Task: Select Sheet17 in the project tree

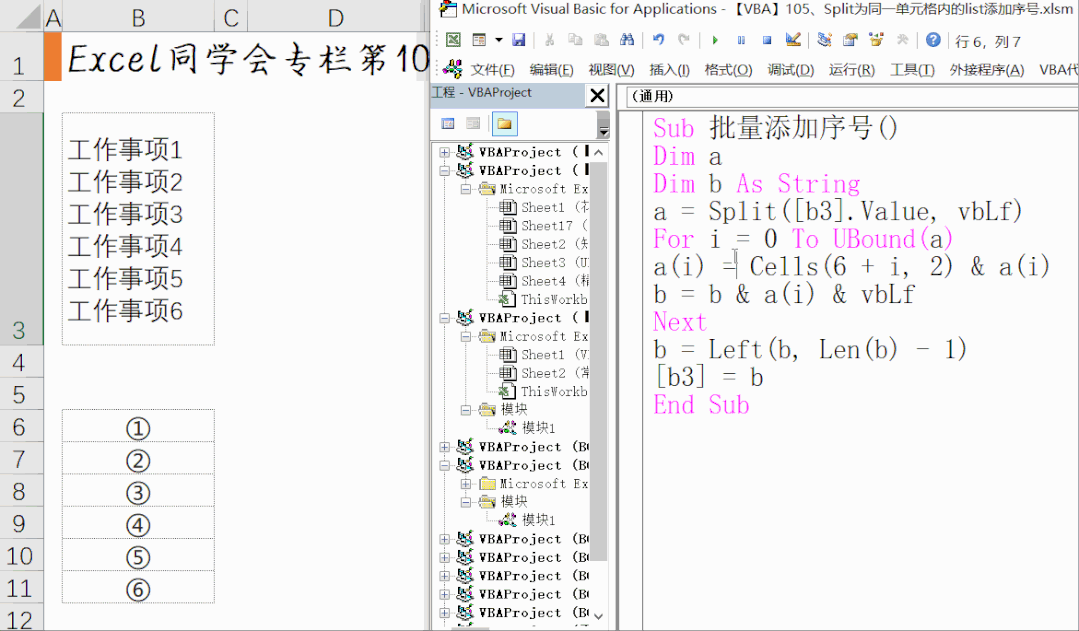Action: (546, 226)
